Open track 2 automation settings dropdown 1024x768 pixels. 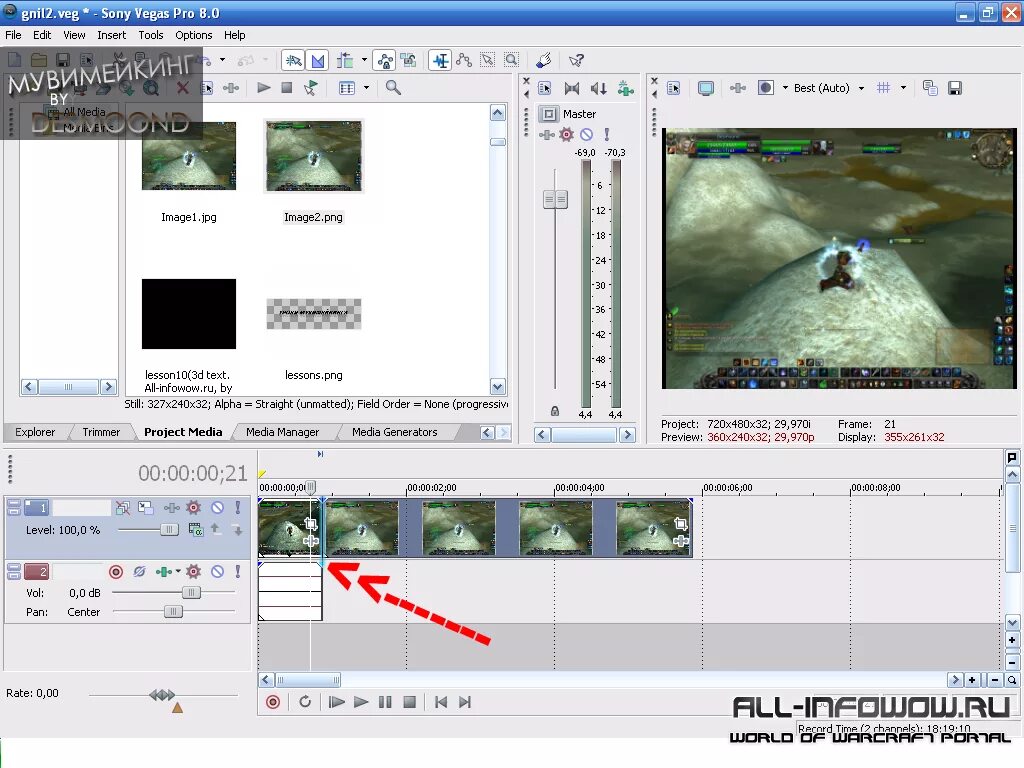click(193, 572)
